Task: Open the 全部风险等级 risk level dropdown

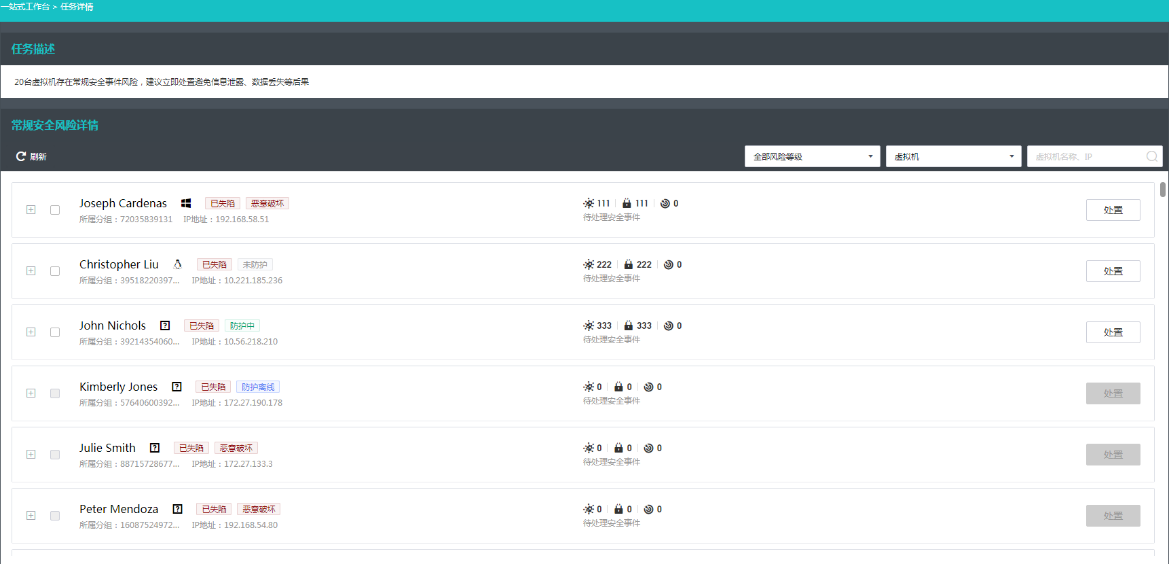Action: pyautogui.click(x=812, y=157)
